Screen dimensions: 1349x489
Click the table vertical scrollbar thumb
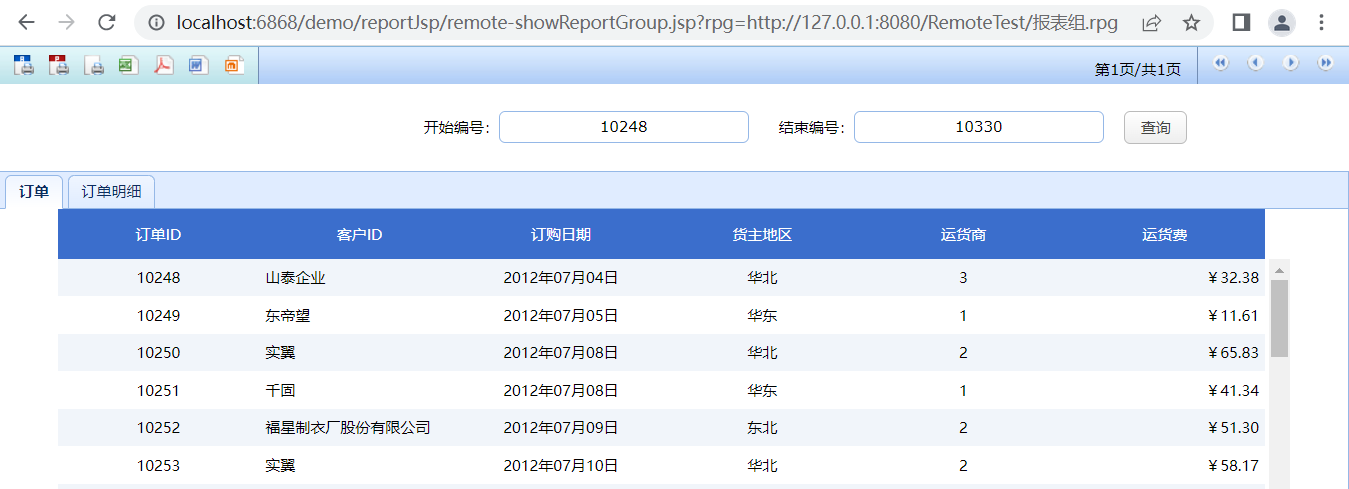[x=1279, y=318]
